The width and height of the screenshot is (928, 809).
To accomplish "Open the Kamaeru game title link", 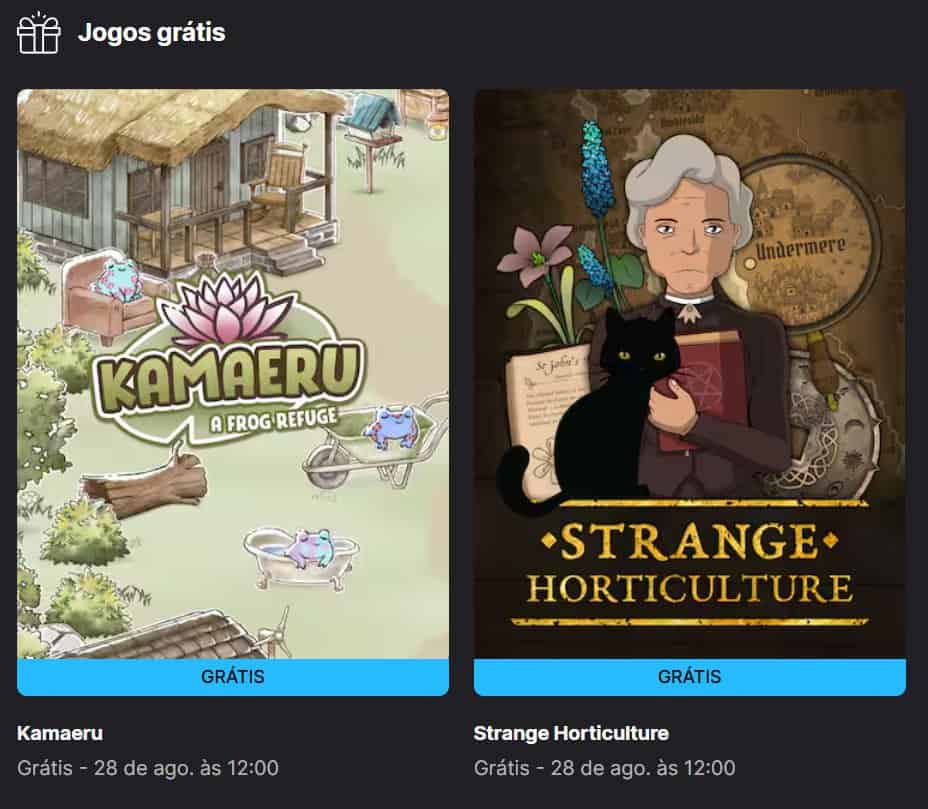I will (x=60, y=733).
